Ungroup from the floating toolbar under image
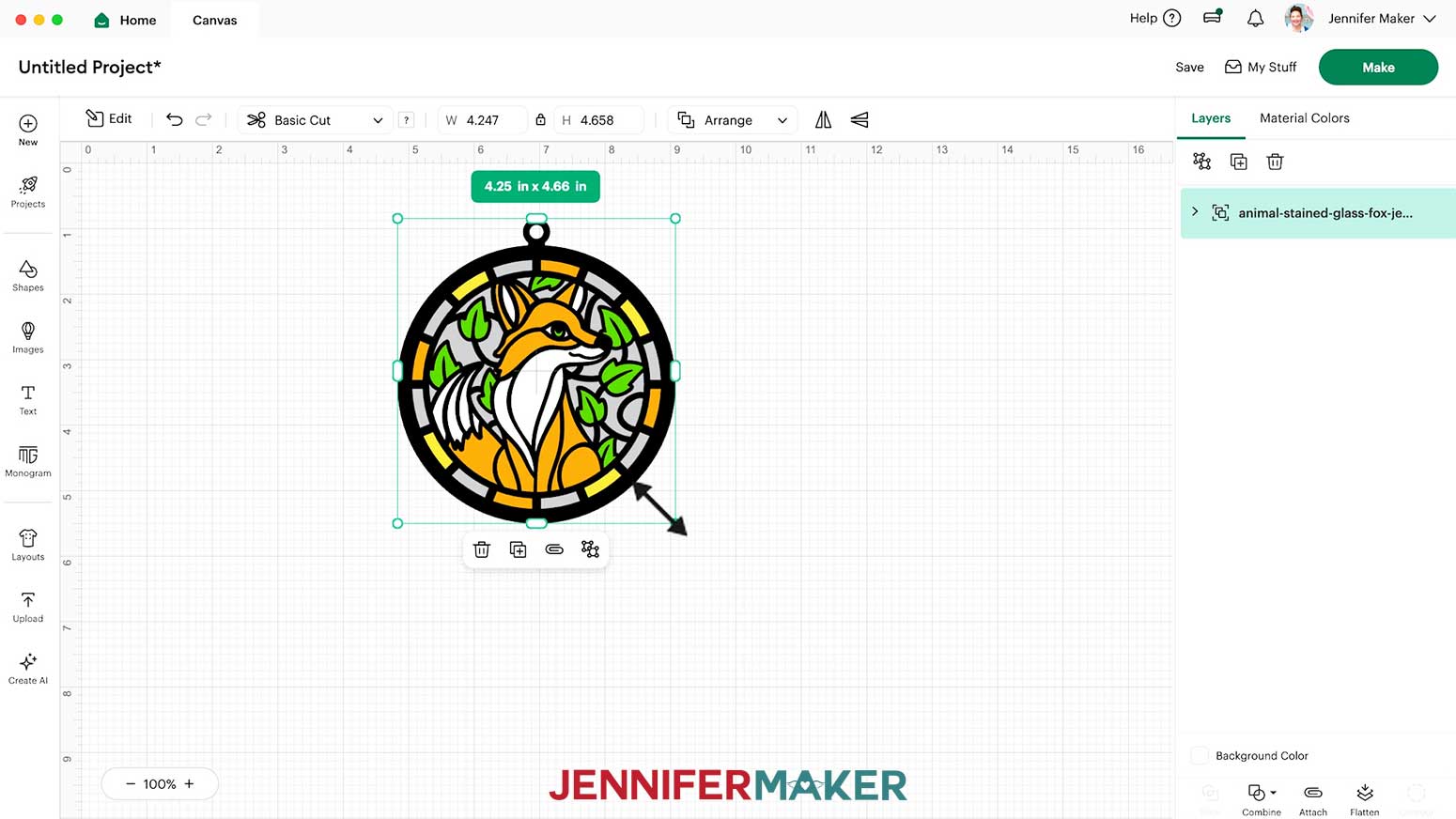Screen dimensions: 1456x819 coord(590,549)
